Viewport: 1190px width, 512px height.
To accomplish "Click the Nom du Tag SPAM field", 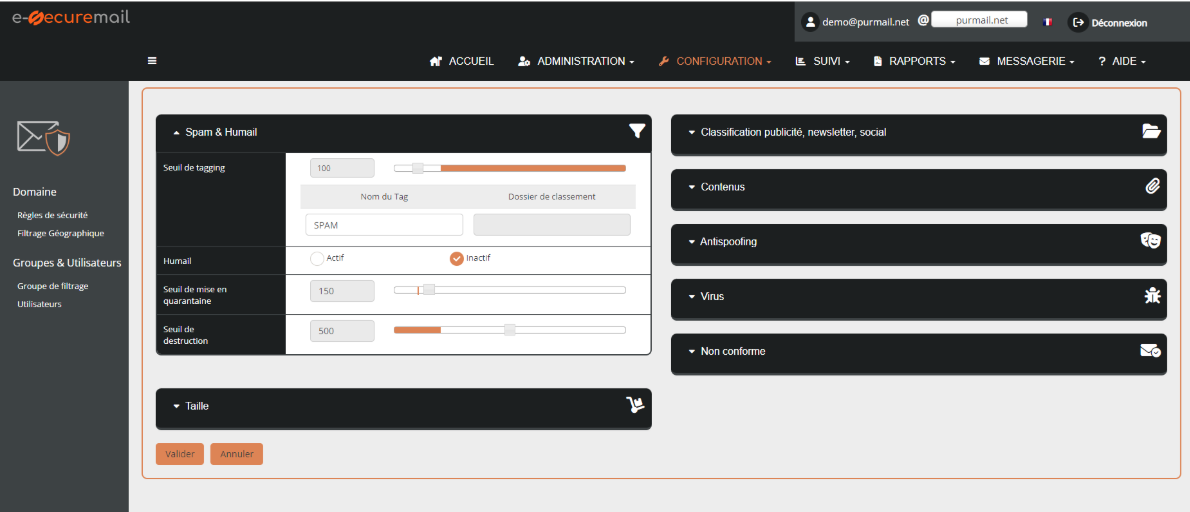I will pos(384,225).
